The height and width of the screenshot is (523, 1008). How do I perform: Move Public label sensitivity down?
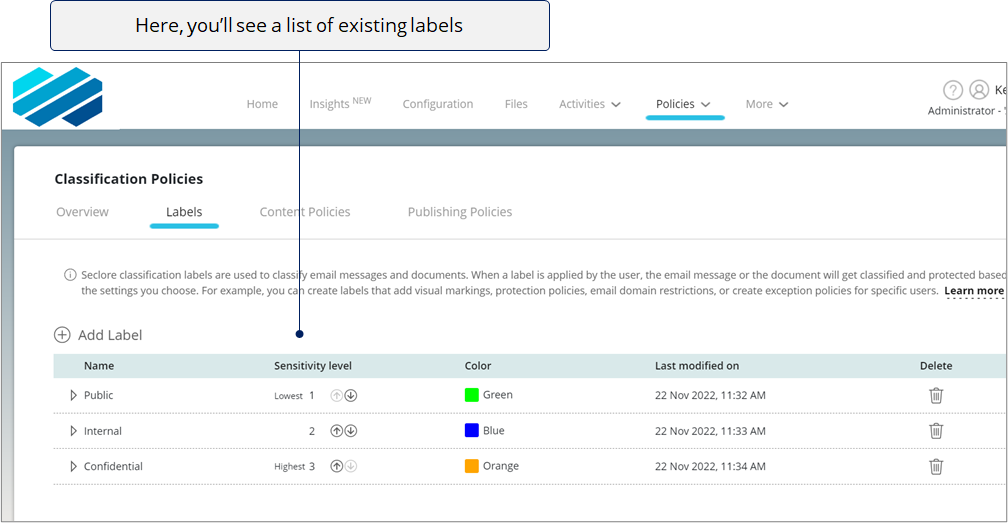(x=351, y=396)
